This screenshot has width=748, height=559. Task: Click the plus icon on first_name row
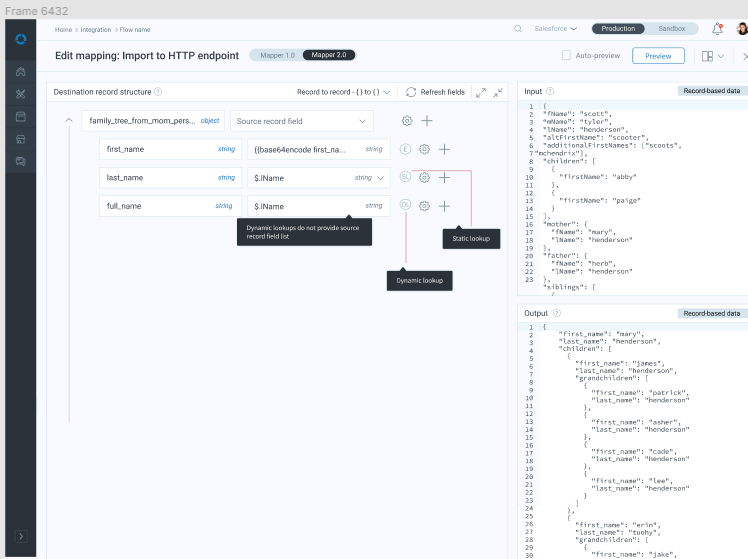444,149
